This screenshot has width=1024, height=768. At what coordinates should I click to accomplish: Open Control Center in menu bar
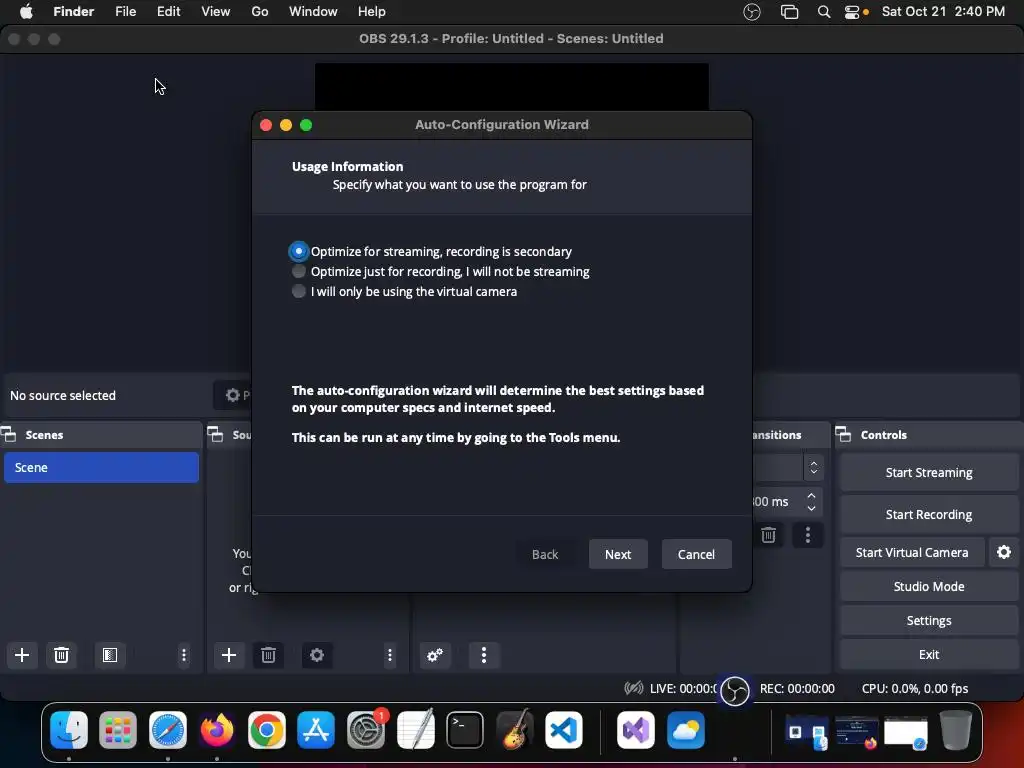click(x=852, y=12)
